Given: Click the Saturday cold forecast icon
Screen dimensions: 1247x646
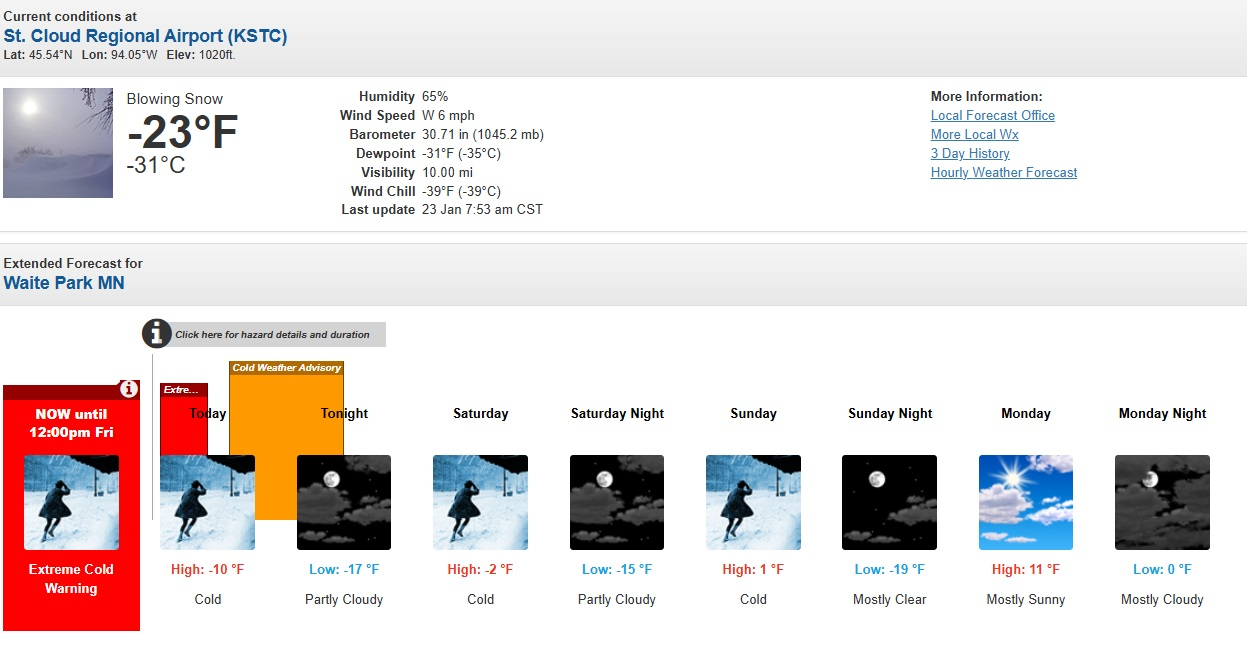Looking at the screenshot, I should coord(480,502).
